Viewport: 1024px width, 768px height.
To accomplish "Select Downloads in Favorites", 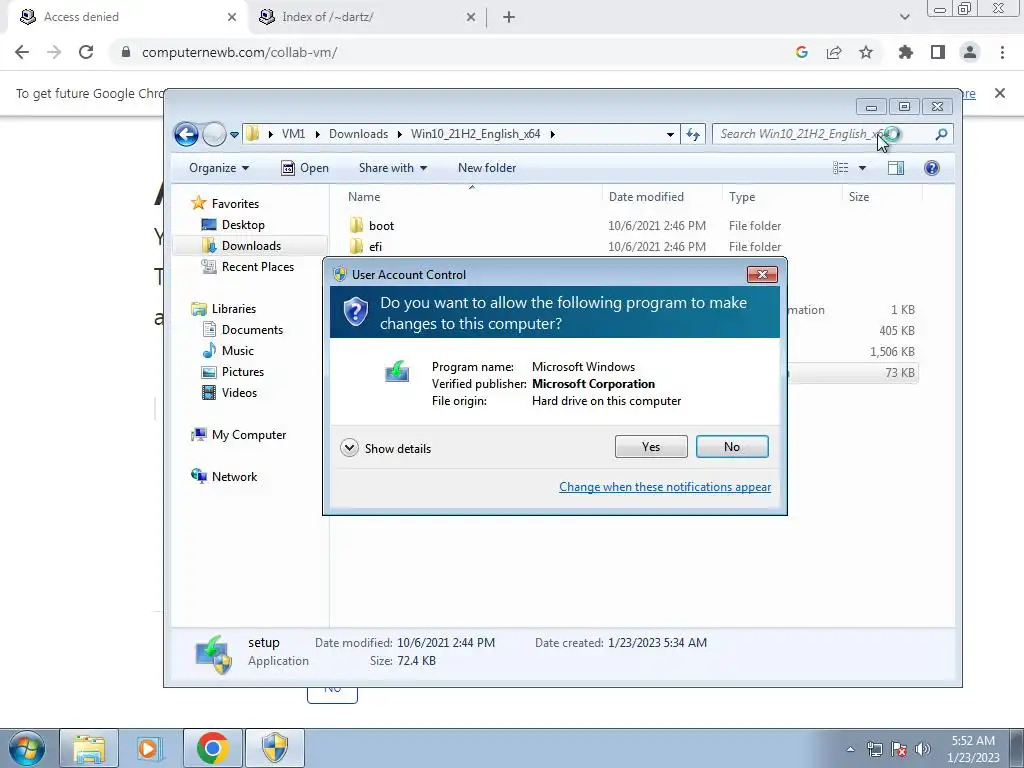I will point(242,246).
